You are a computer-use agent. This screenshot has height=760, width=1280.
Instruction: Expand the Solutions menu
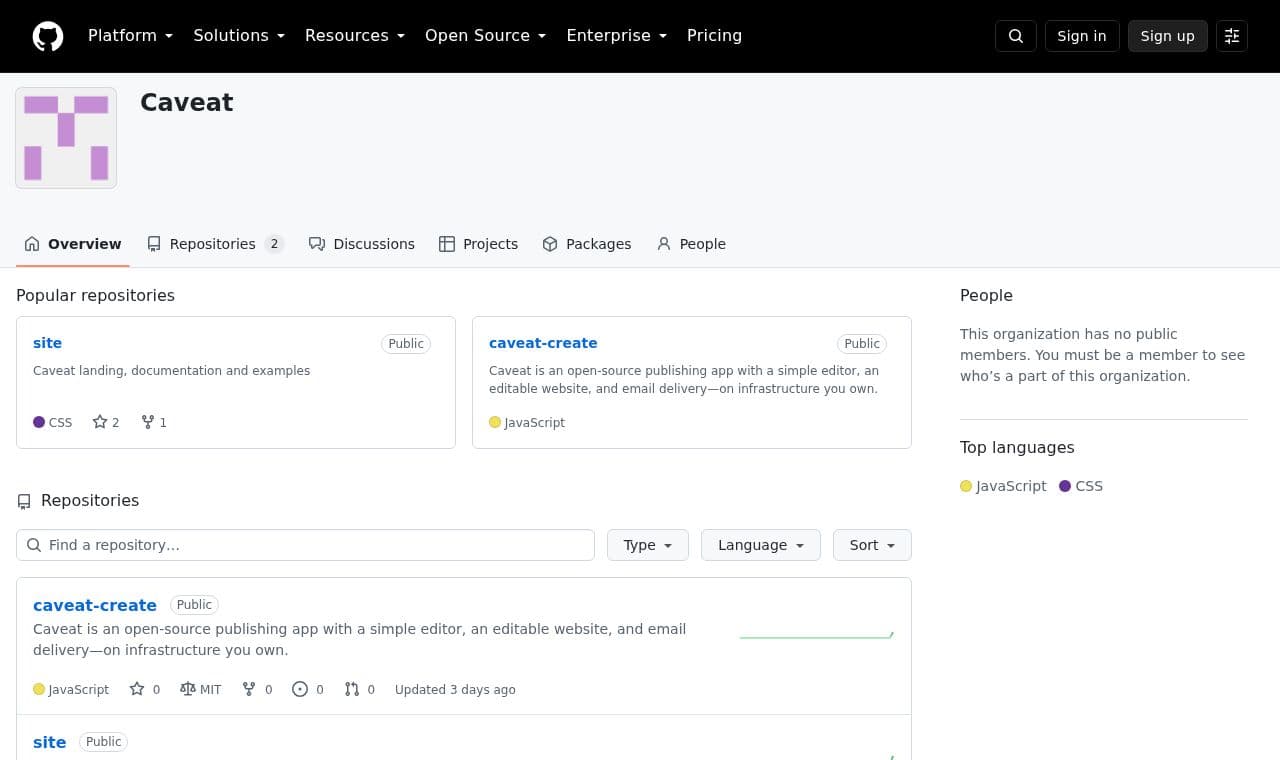[239, 36]
